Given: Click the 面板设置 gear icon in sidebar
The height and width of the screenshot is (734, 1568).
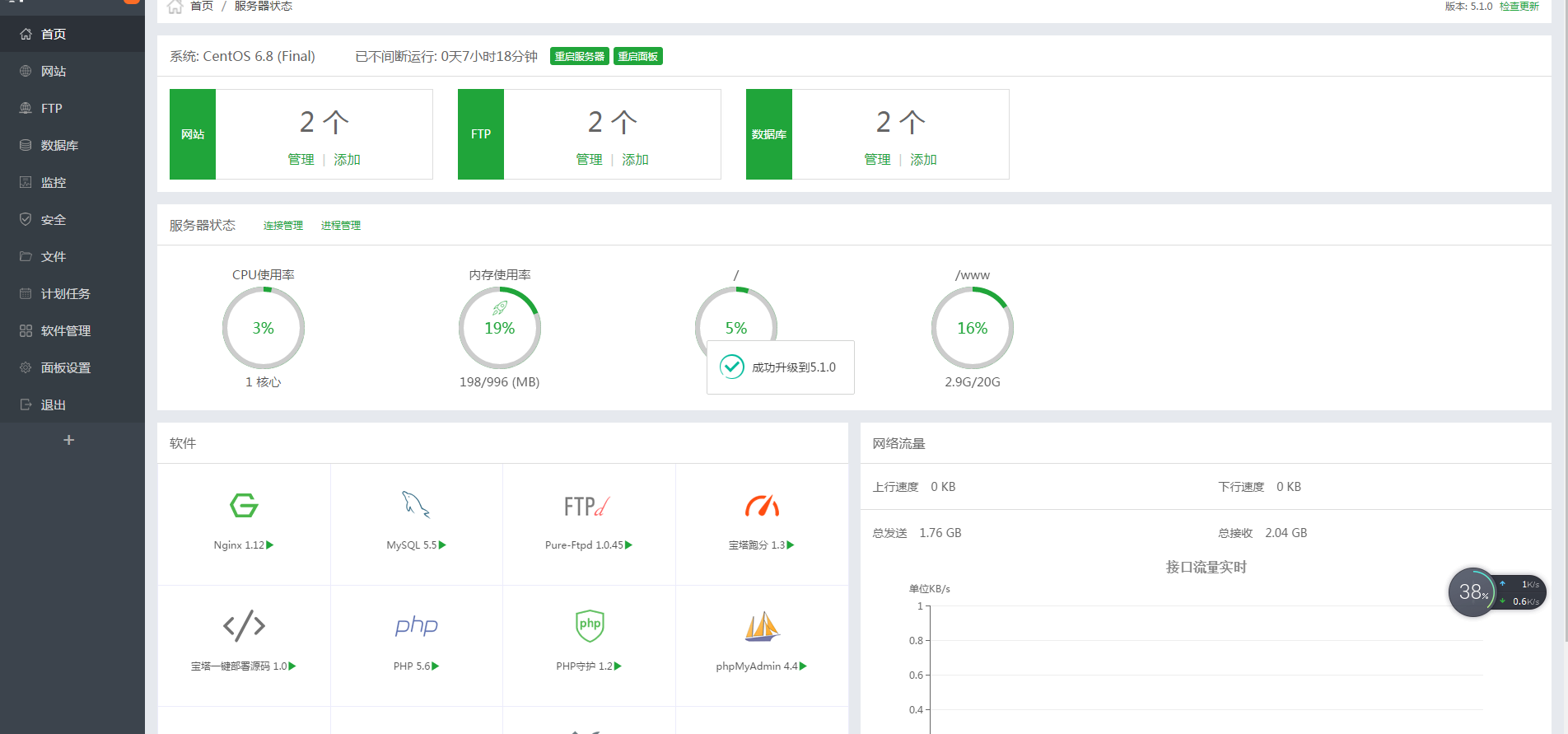Looking at the screenshot, I should coord(26,367).
